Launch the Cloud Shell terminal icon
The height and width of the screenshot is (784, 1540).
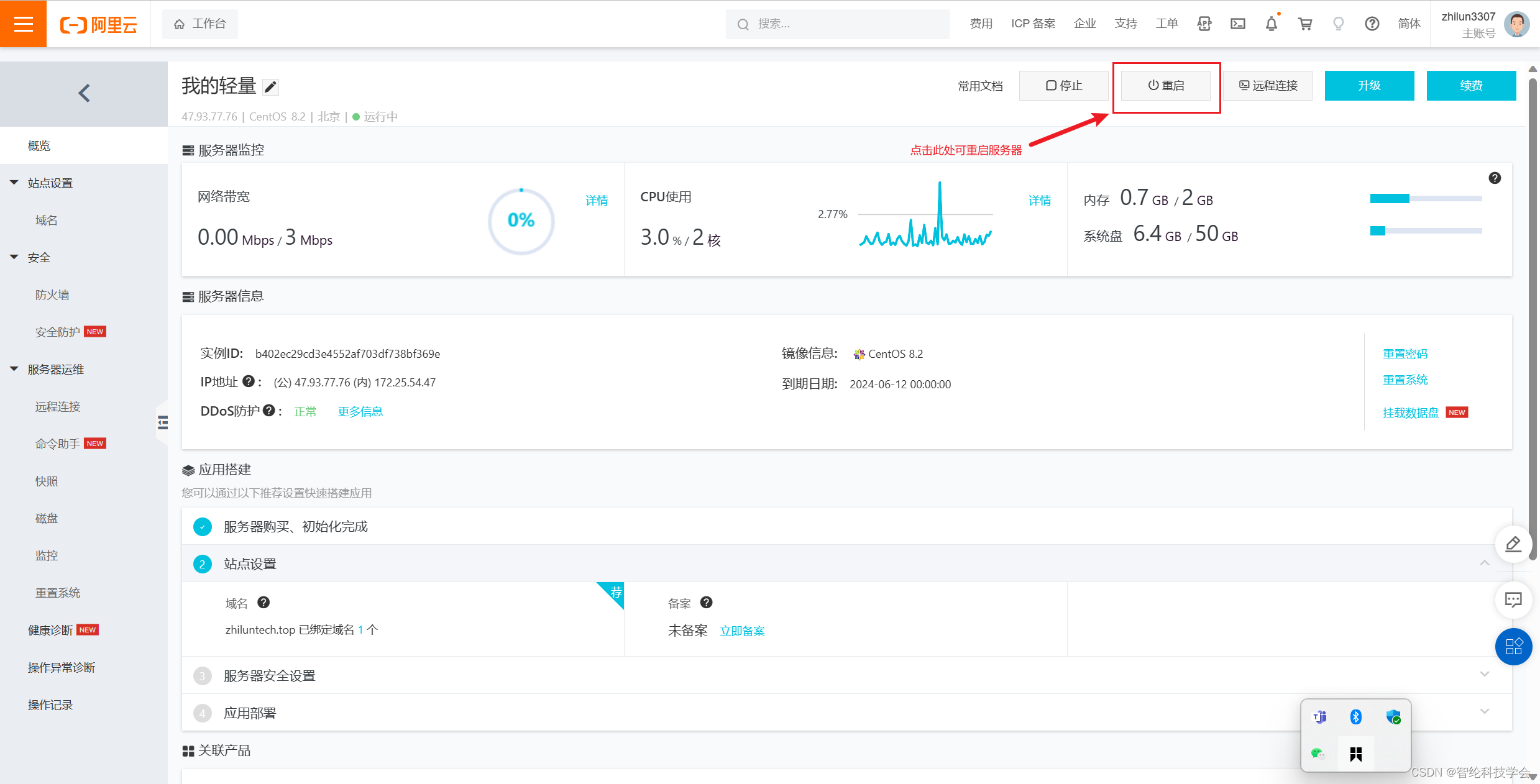tap(1237, 24)
